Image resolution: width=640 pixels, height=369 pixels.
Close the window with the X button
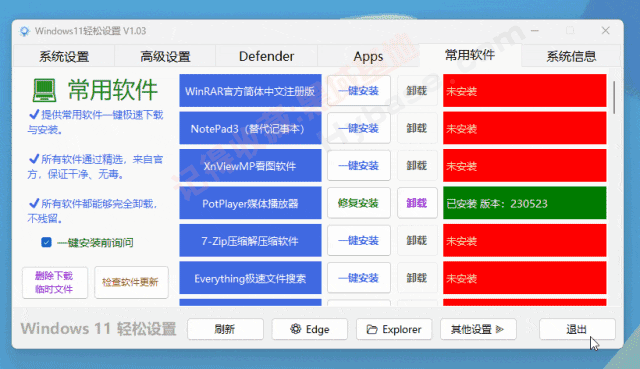(x=605, y=31)
